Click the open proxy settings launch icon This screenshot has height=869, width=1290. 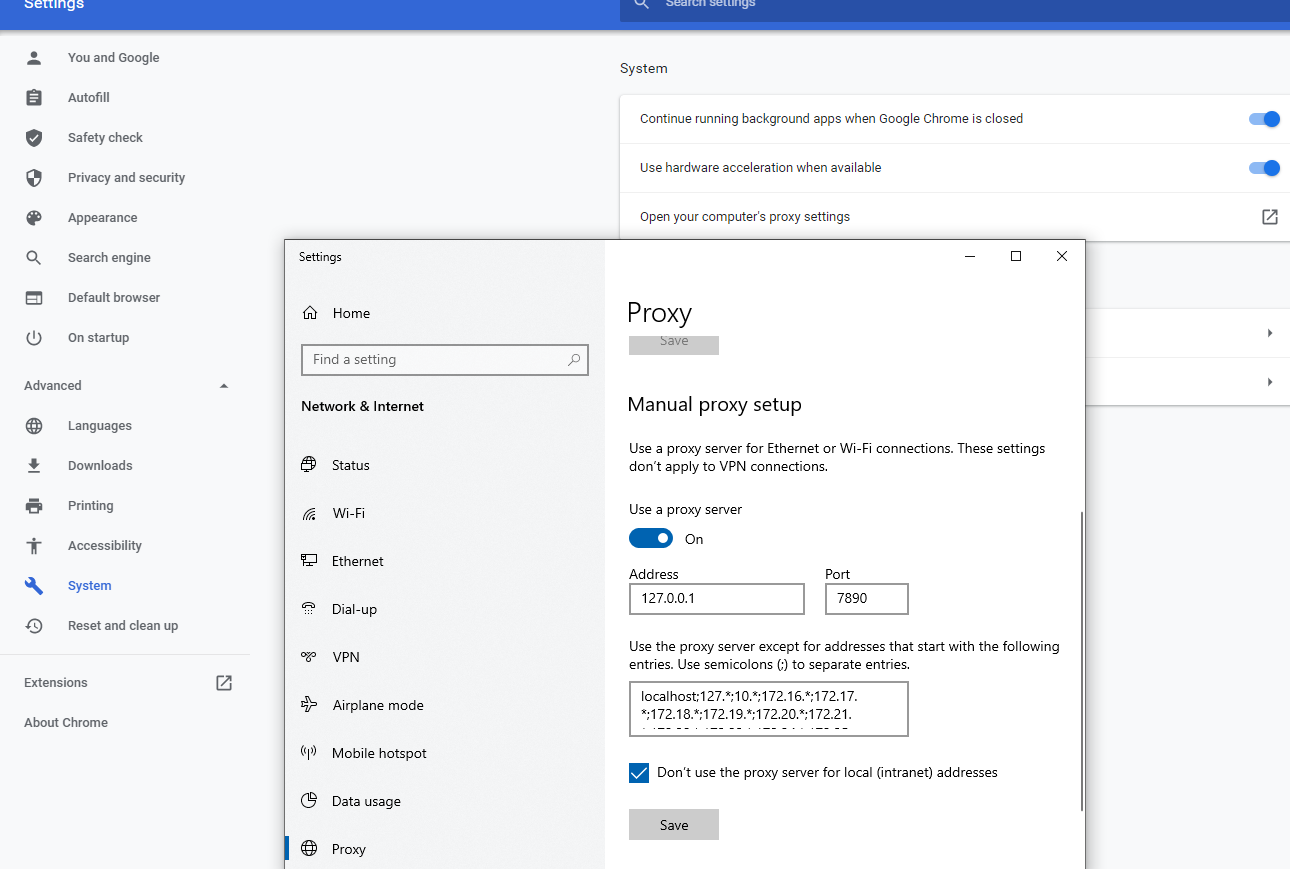pos(1269,217)
